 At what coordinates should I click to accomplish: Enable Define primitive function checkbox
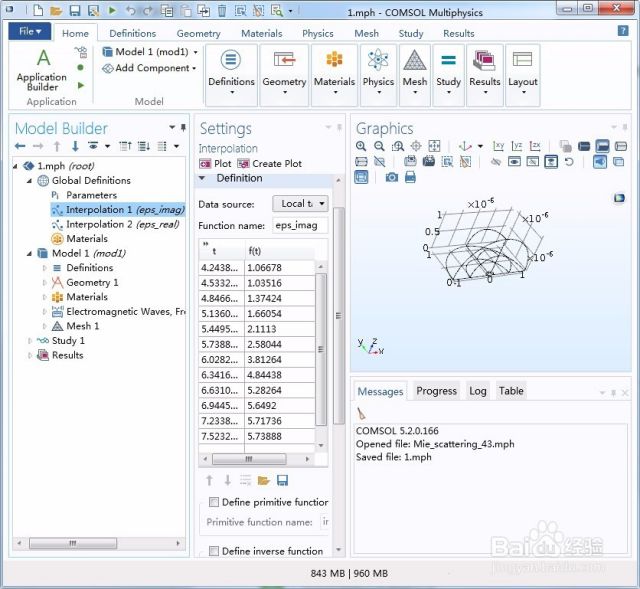point(214,502)
